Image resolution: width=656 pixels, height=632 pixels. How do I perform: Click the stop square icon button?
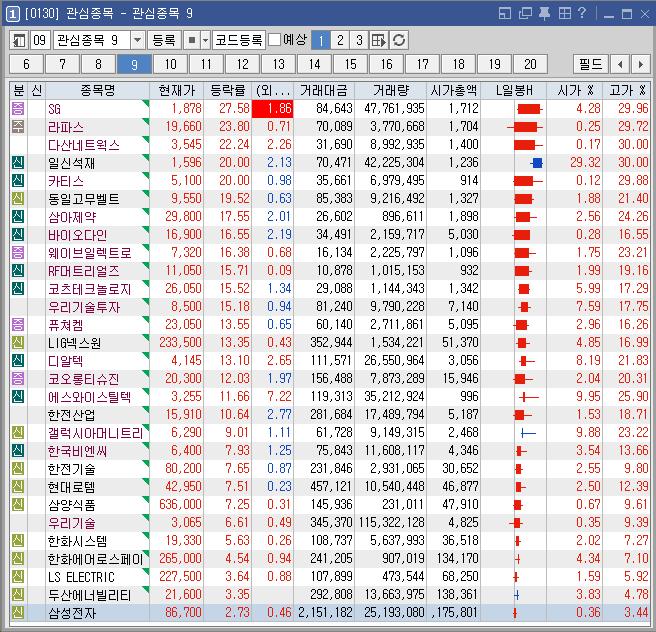(192, 41)
